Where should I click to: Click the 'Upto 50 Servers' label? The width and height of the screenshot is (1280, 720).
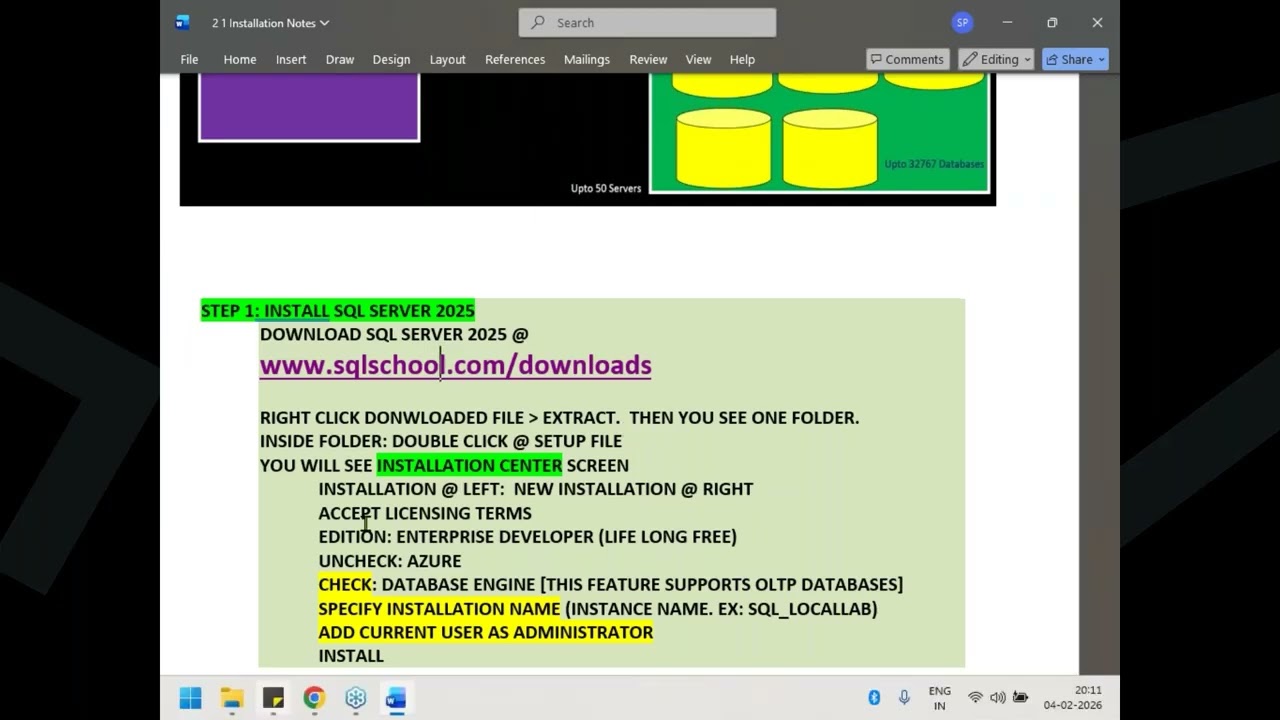(x=606, y=188)
